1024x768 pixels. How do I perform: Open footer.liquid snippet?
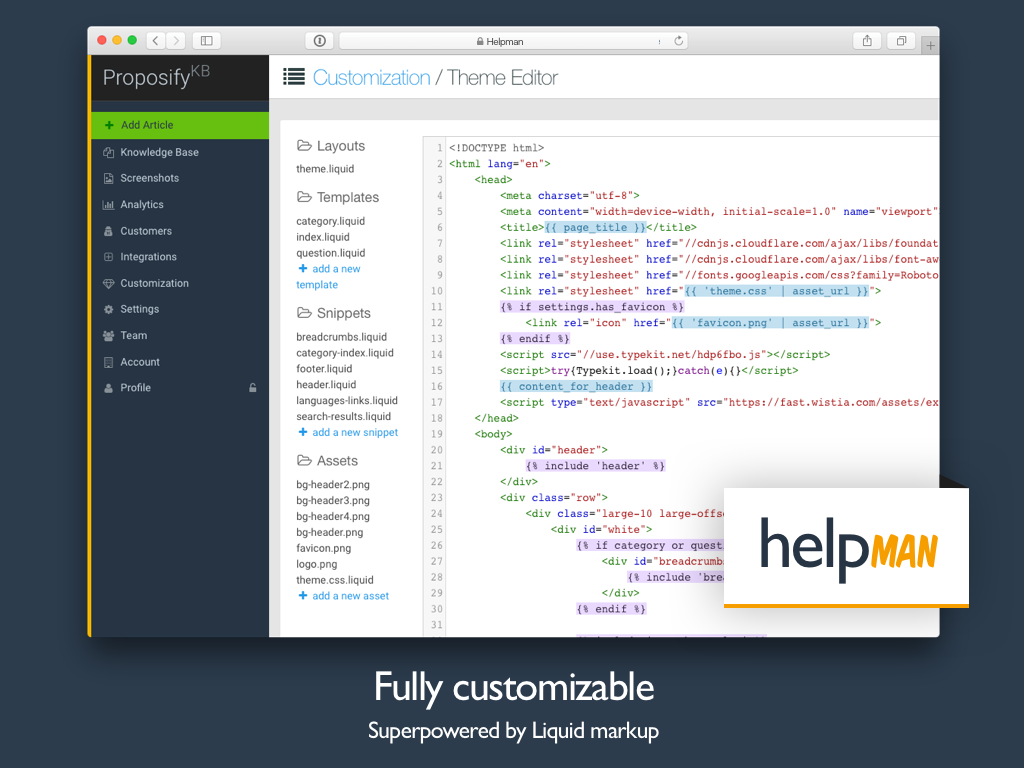(x=324, y=369)
